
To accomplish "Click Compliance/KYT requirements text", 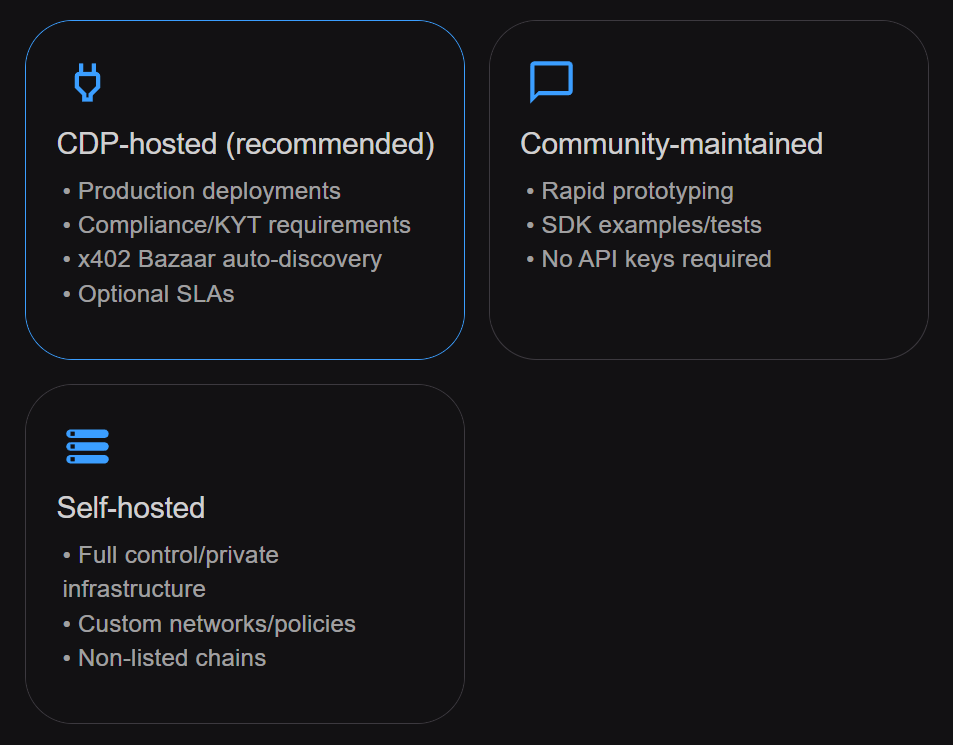I will [244, 225].
